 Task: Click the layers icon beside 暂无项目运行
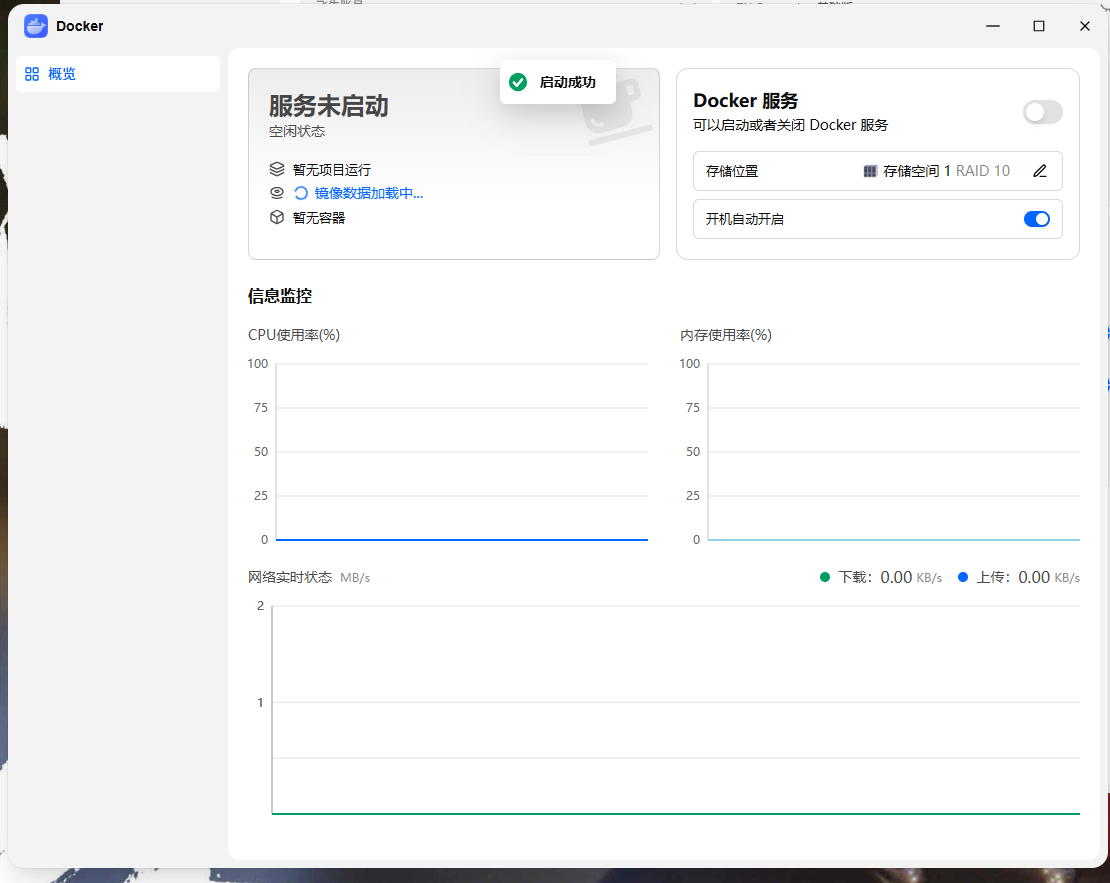(x=277, y=169)
